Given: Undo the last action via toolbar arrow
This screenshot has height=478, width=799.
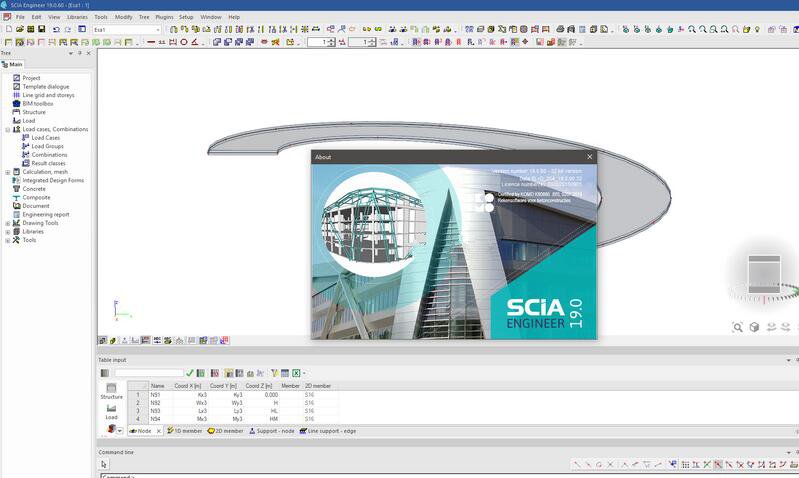Looking at the screenshot, I should 57,30.
